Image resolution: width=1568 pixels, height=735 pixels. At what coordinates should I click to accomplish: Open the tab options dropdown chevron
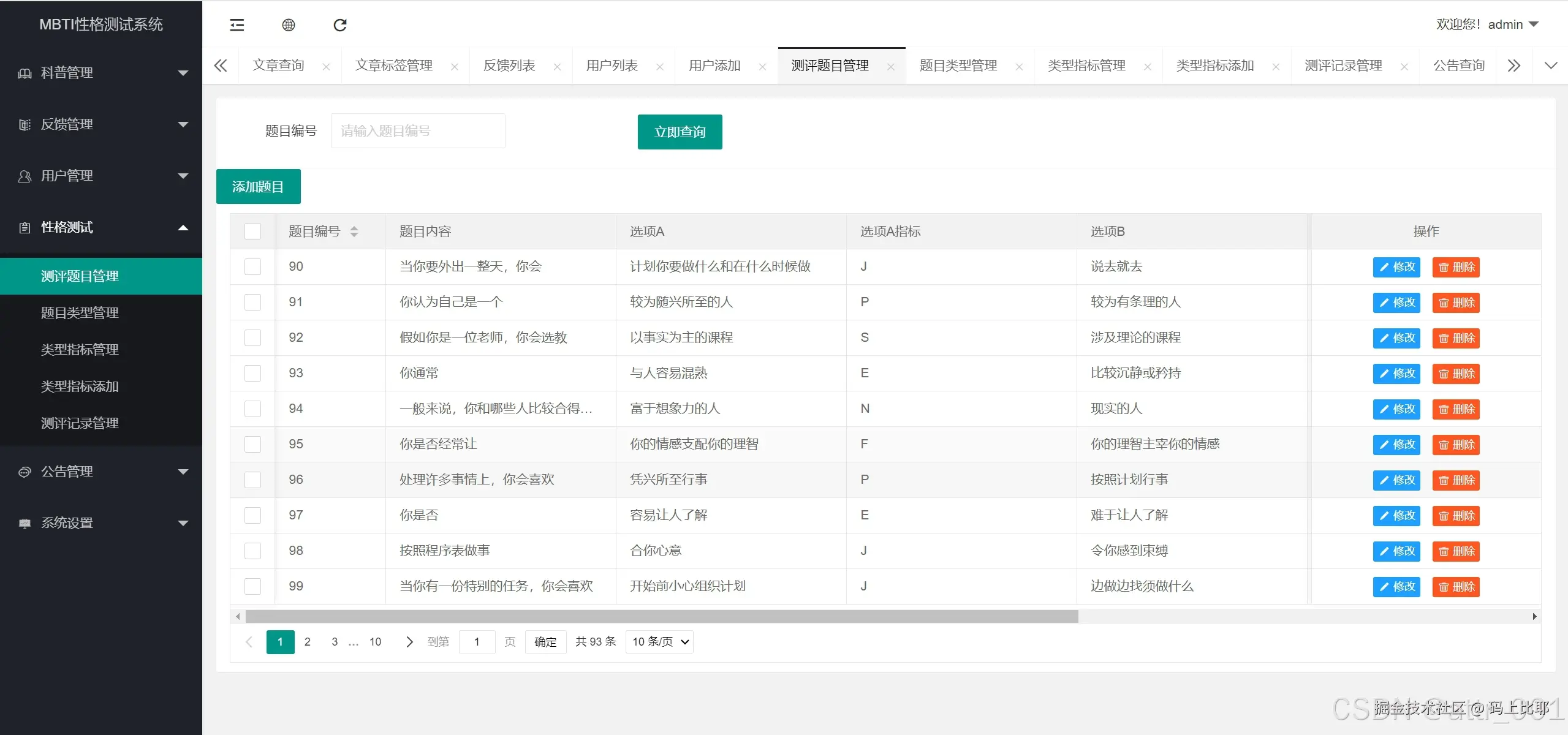click(1550, 66)
